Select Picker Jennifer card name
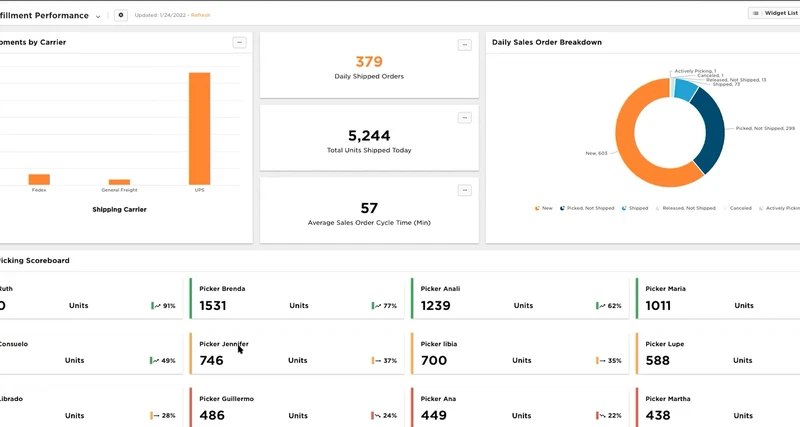The image size is (800, 427). (x=224, y=344)
